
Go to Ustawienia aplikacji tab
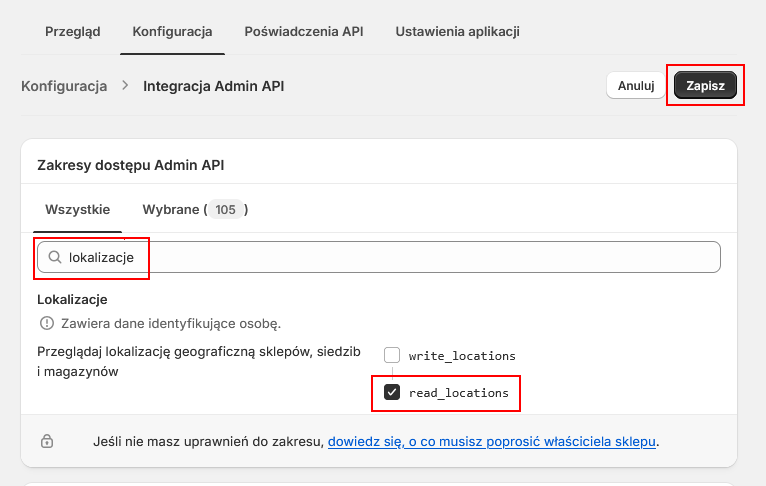(457, 32)
